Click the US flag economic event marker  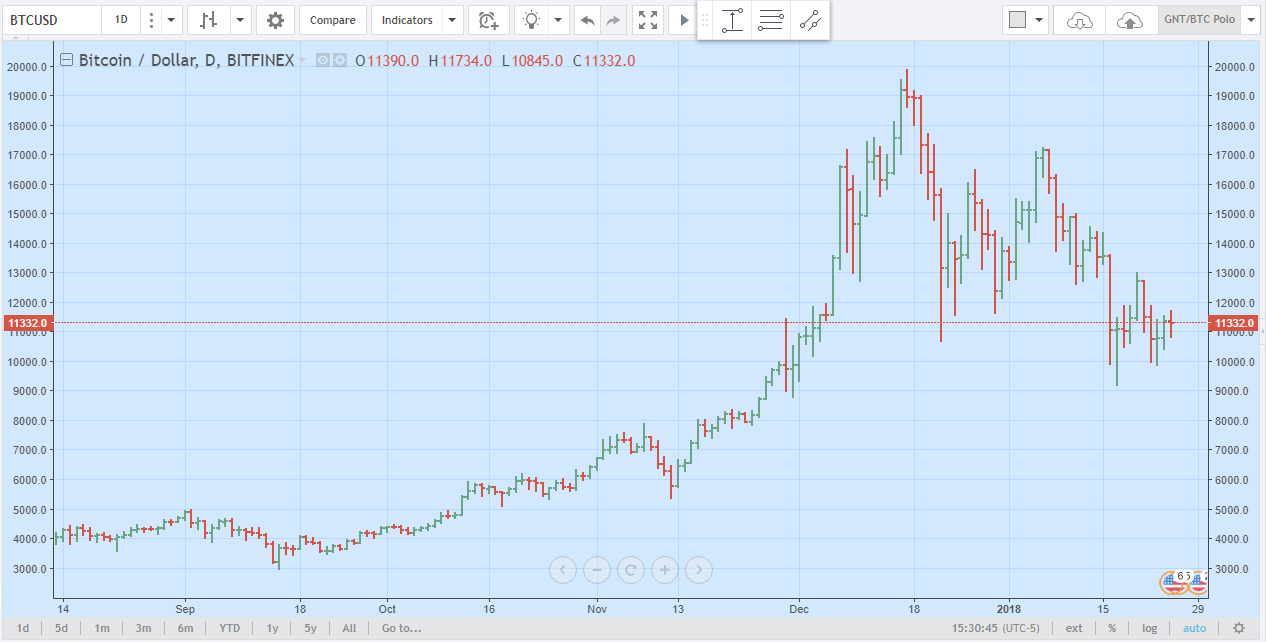(x=1171, y=581)
